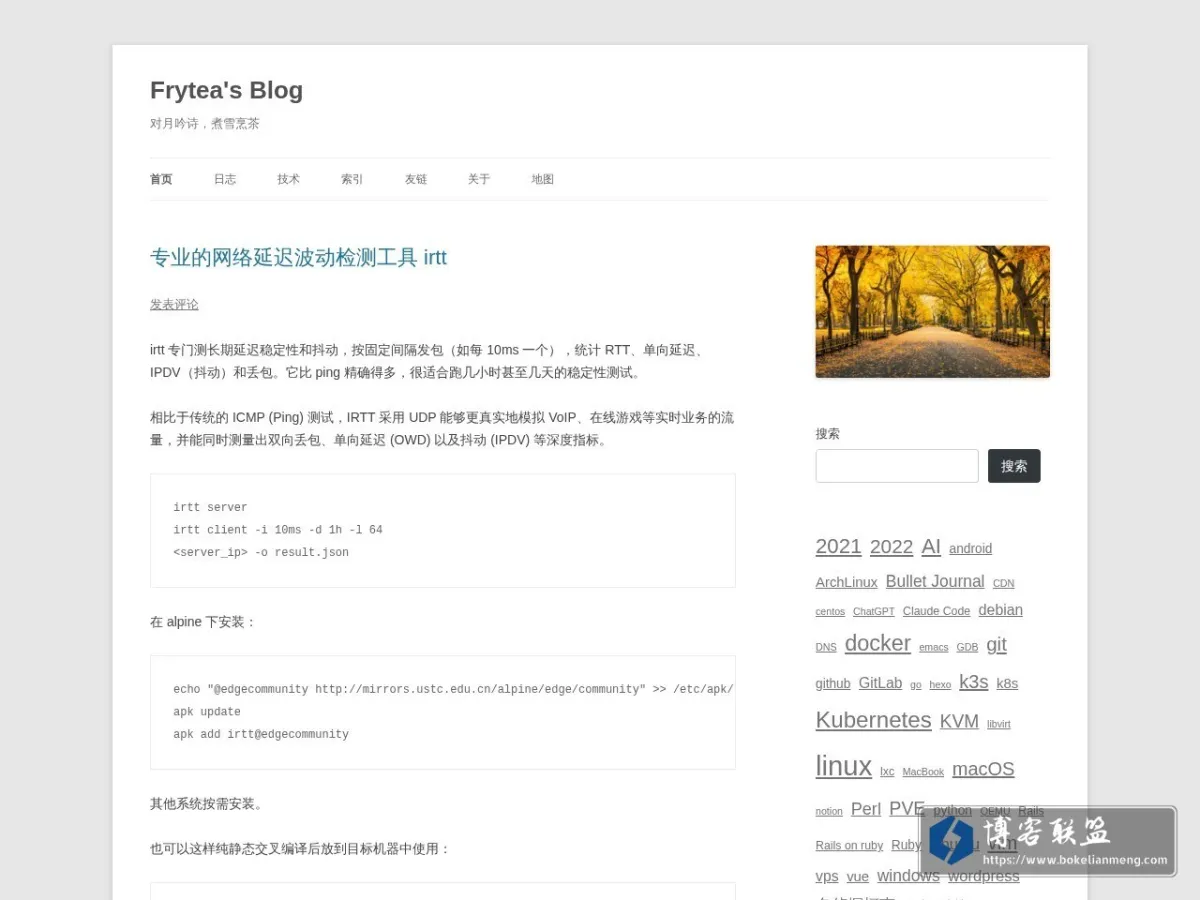1200x900 pixels.
Task: Open the emacs tag
Action: pyautogui.click(x=934, y=647)
